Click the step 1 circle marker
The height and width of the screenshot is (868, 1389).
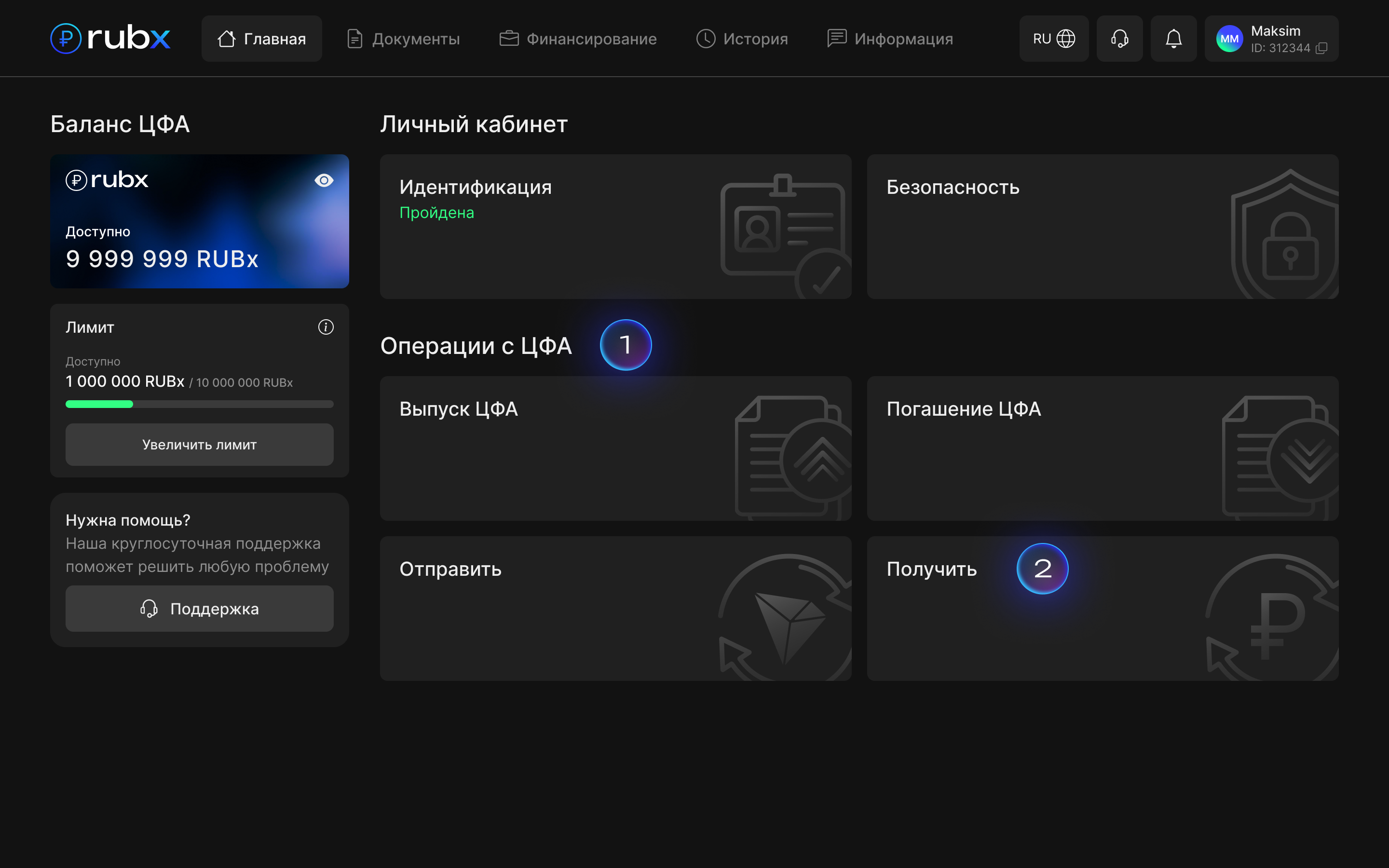626,345
